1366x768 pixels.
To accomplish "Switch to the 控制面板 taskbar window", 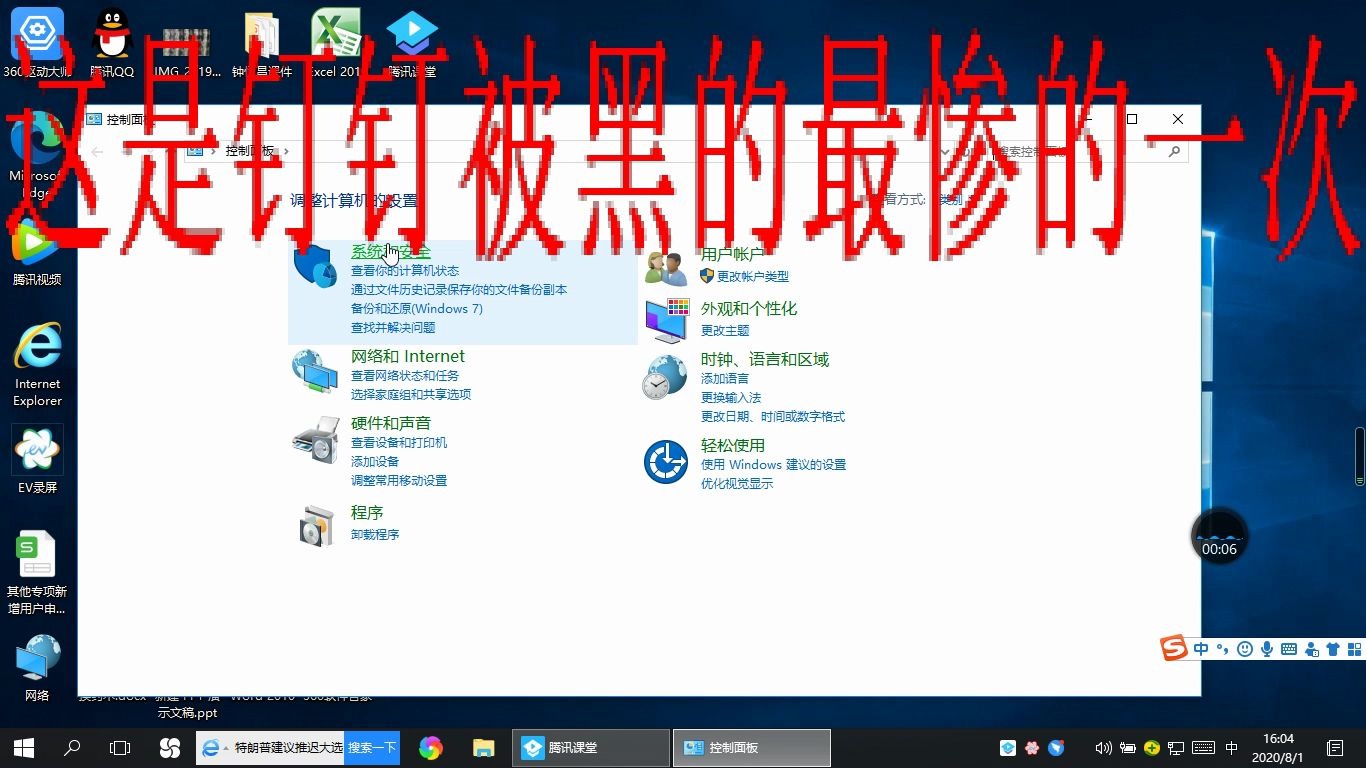I will [x=751, y=747].
